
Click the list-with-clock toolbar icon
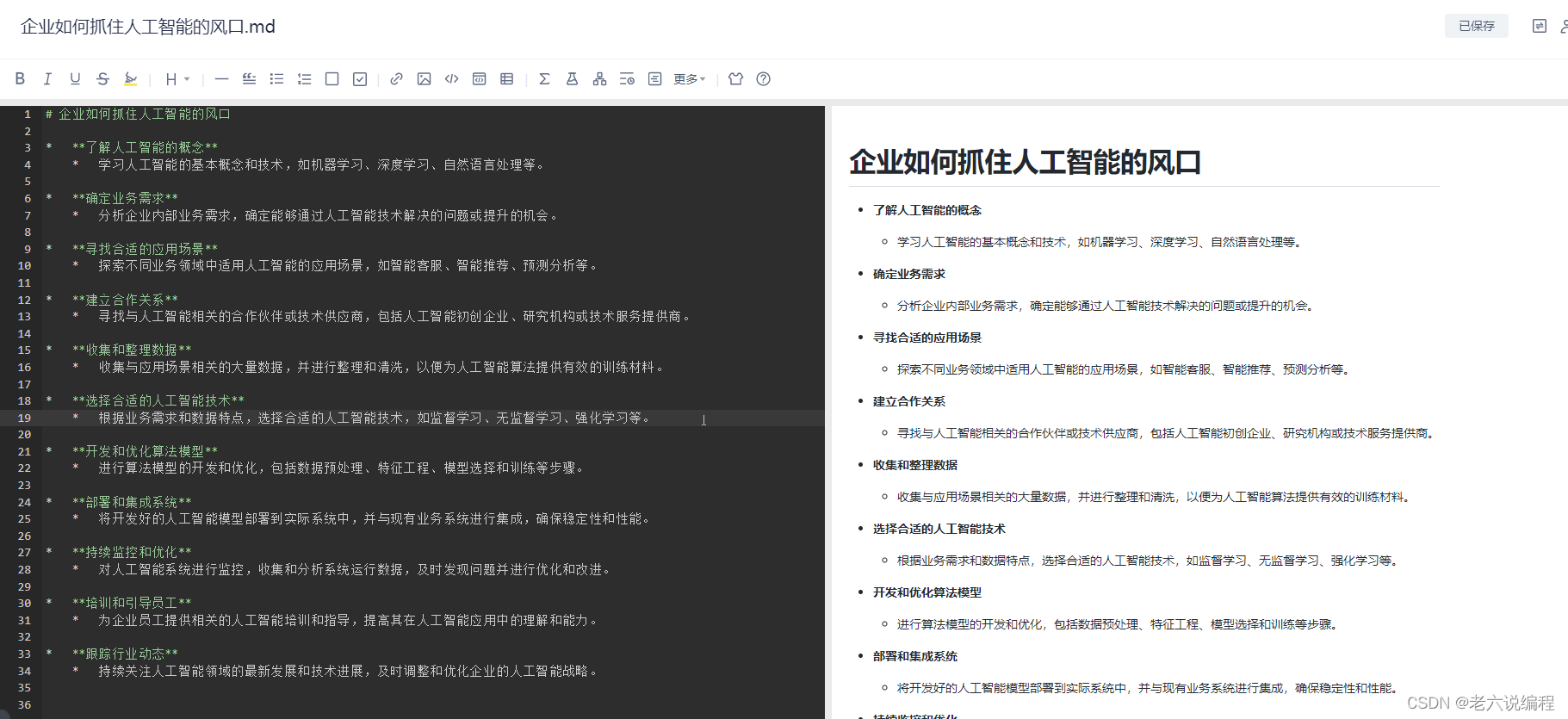pyautogui.click(x=627, y=79)
